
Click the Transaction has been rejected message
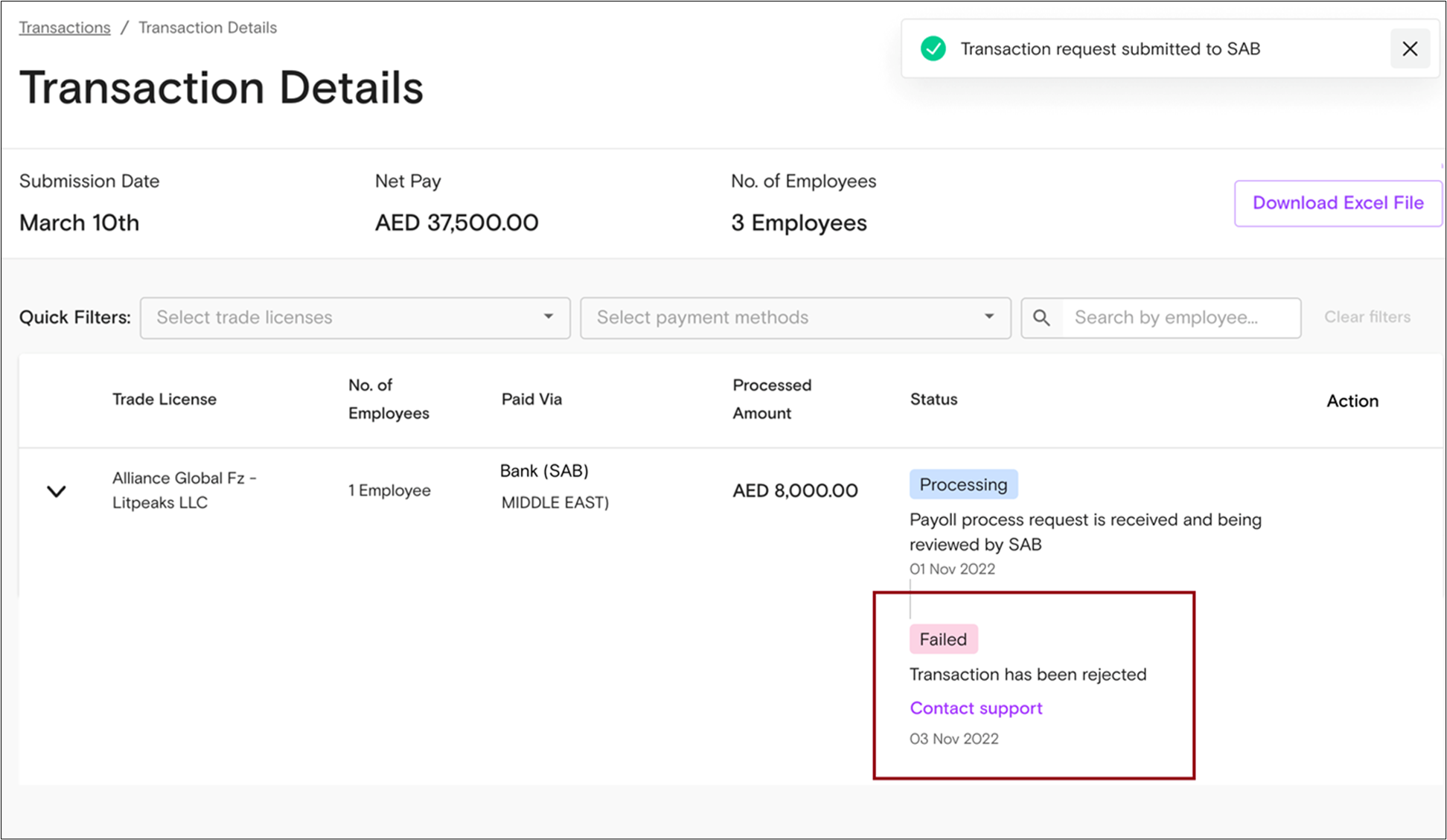click(1028, 675)
